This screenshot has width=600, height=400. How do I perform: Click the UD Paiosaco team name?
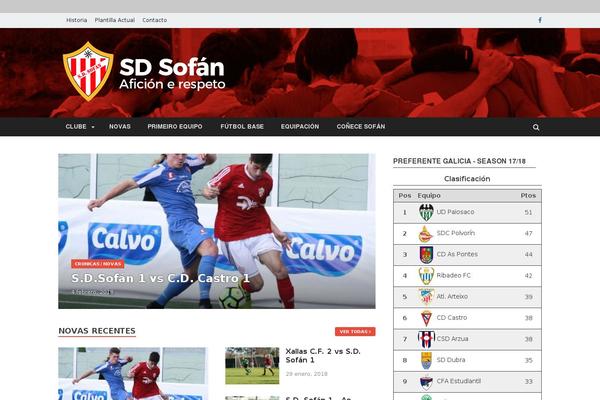455,212
